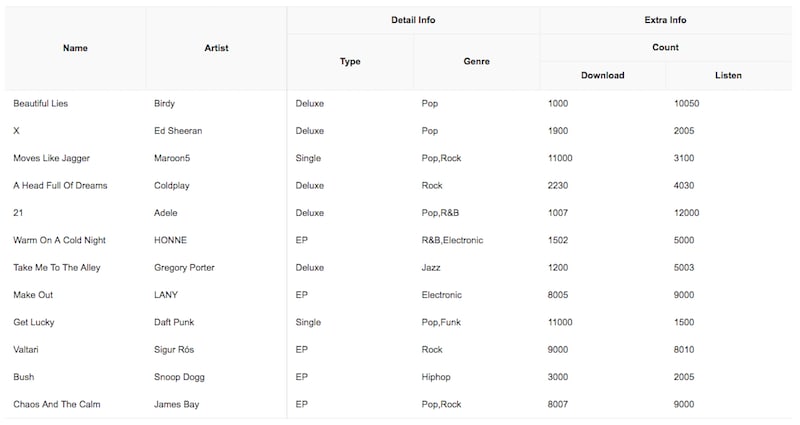The height and width of the screenshot is (425, 800).
Task: Select the Beautiful Lies name cell
Action: click(41, 103)
